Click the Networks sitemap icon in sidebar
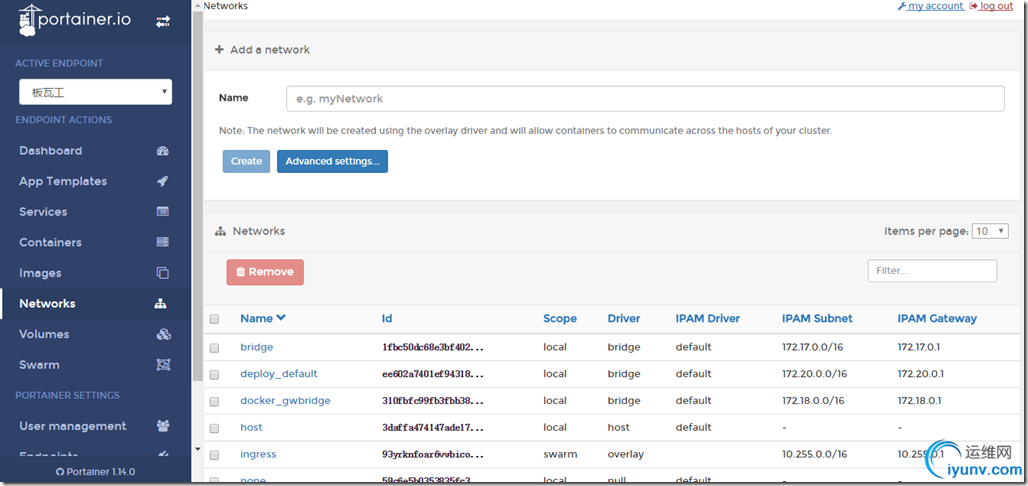The image size is (1028, 486). [x=161, y=304]
